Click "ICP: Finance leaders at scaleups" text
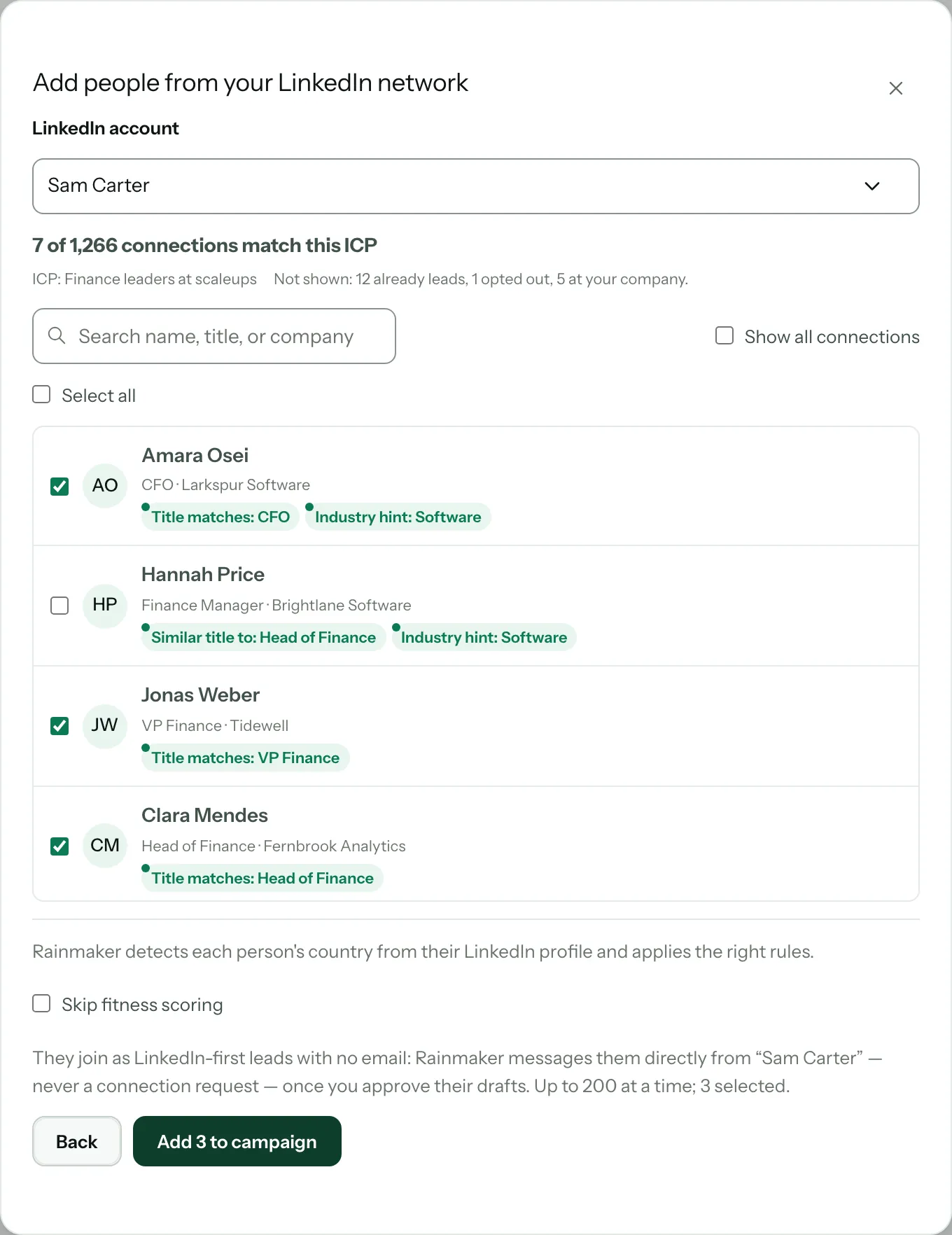 145,279
